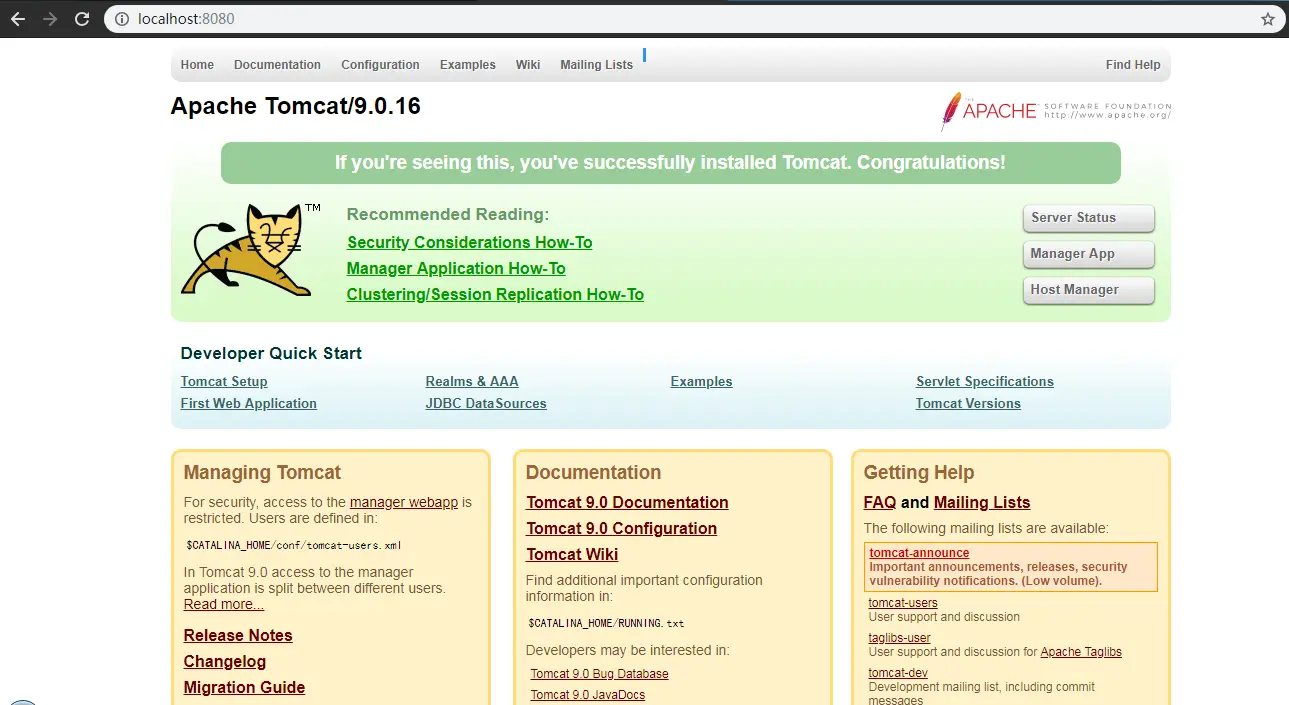
Task: Click the Apache Tomcat/9.0.16 heading
Action: tap(296, 106)
